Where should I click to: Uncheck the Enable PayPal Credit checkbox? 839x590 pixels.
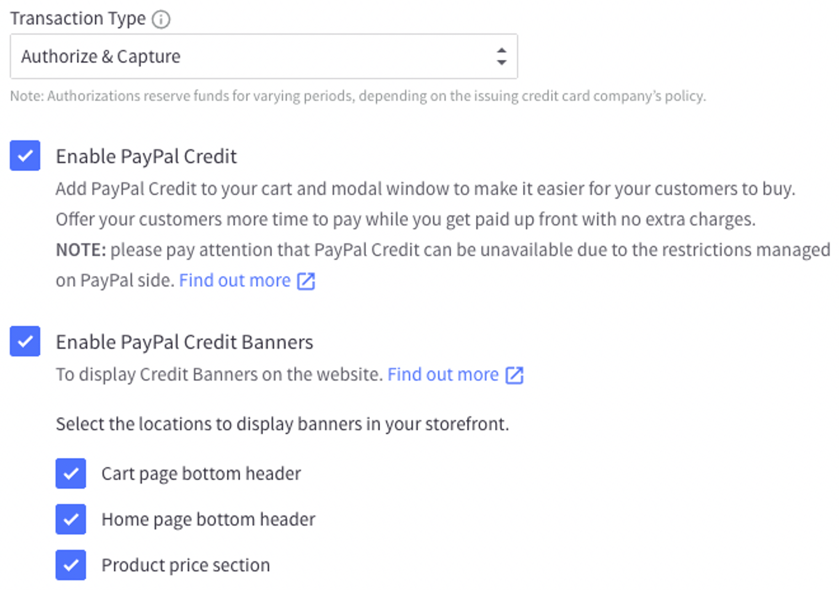click(x=25, y=156)
